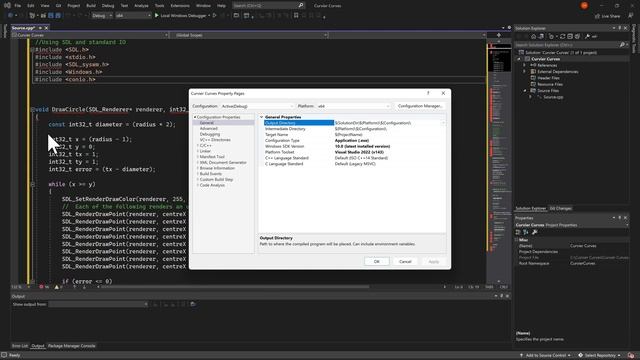
Task: Click the word wrap icon in the Output toolbar
Action: (x=193, y=304)
